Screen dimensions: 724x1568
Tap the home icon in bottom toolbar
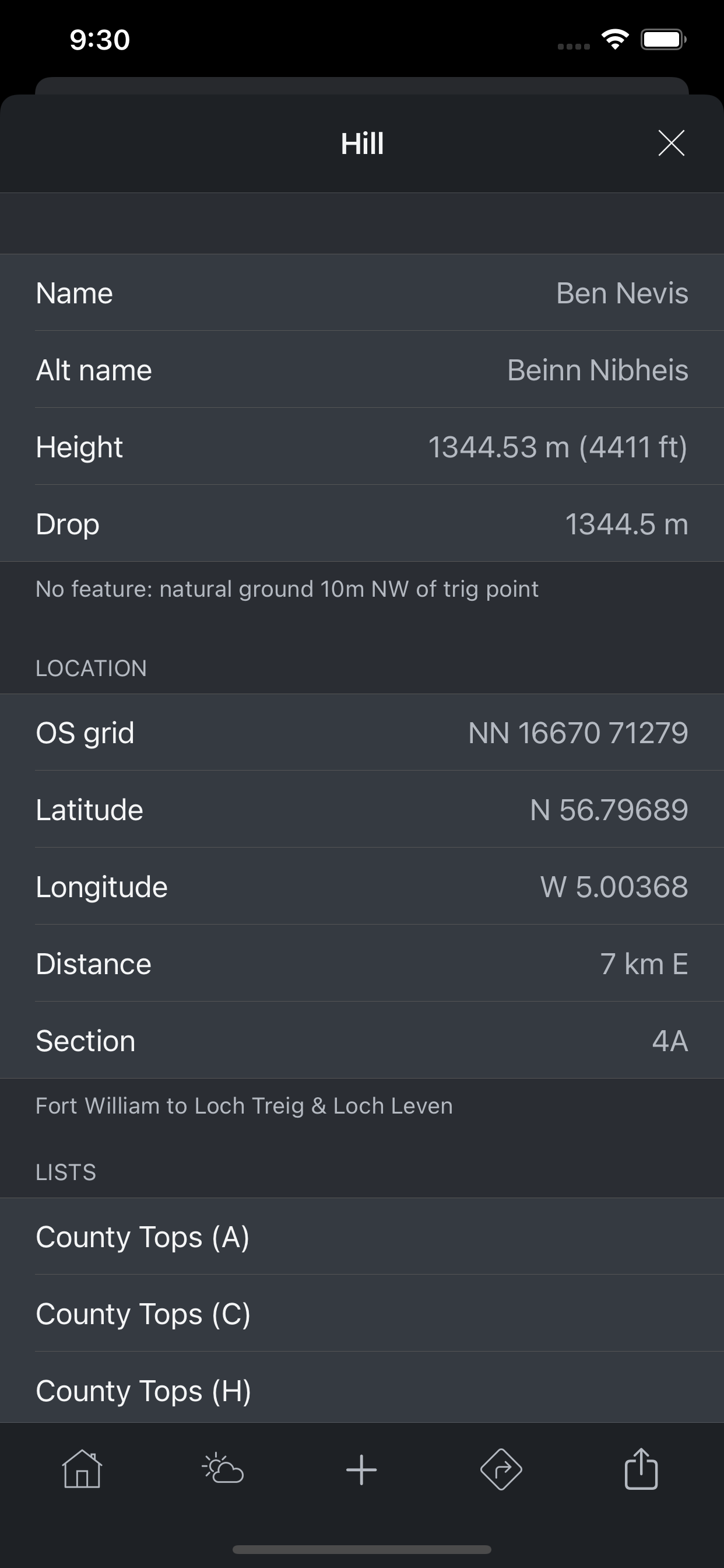tap(82, 1469)
